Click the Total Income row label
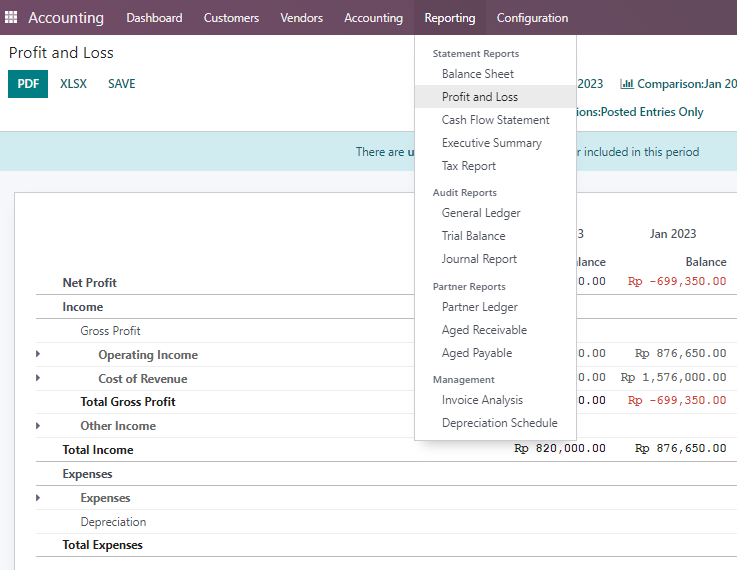Viewport: 737px width, 570px height. [98, 450]
